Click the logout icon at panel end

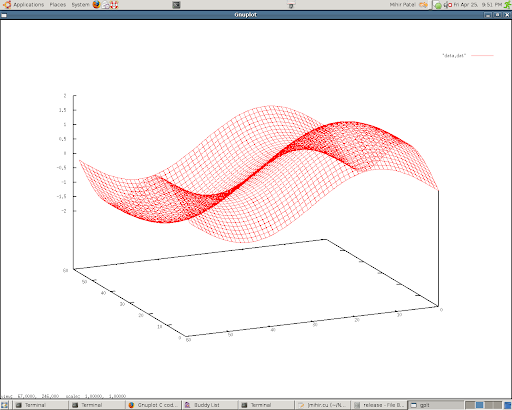click(507, 5)
